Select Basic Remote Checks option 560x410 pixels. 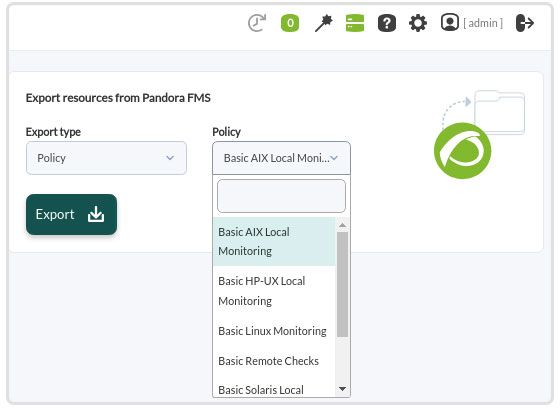(x=274, y=361)
